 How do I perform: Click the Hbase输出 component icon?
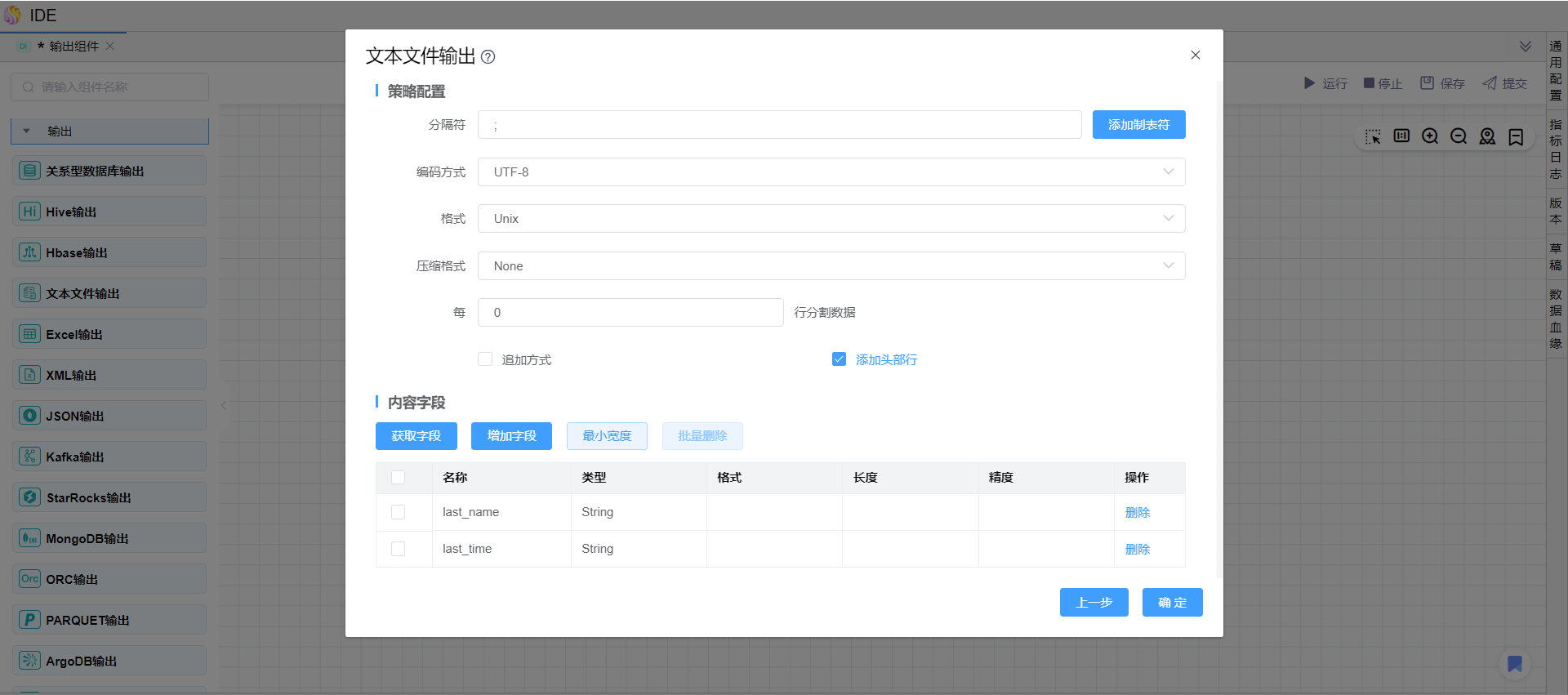[29, 252]
